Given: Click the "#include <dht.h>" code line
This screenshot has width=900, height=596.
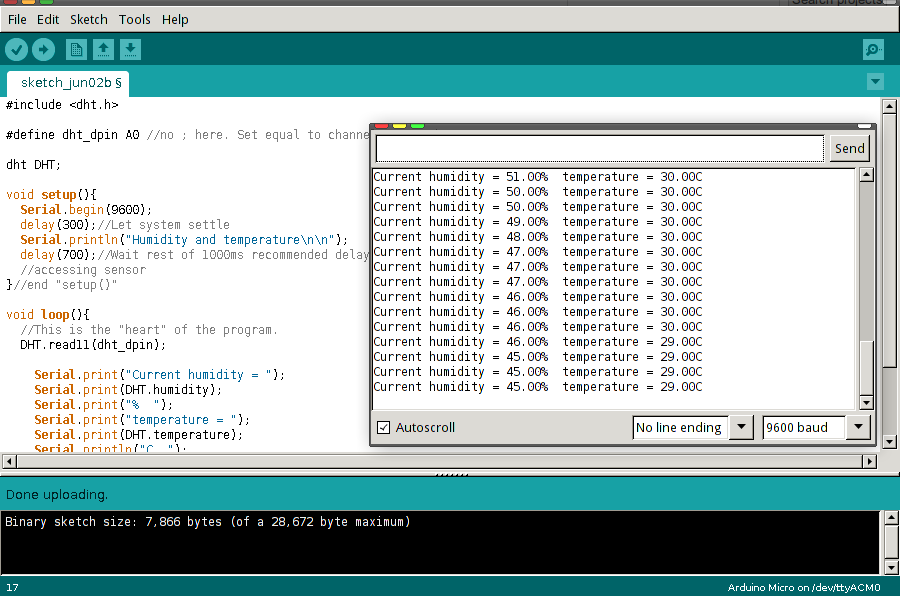Looking at the screenshot, I should pyautogui.click(x=62, y=105).
